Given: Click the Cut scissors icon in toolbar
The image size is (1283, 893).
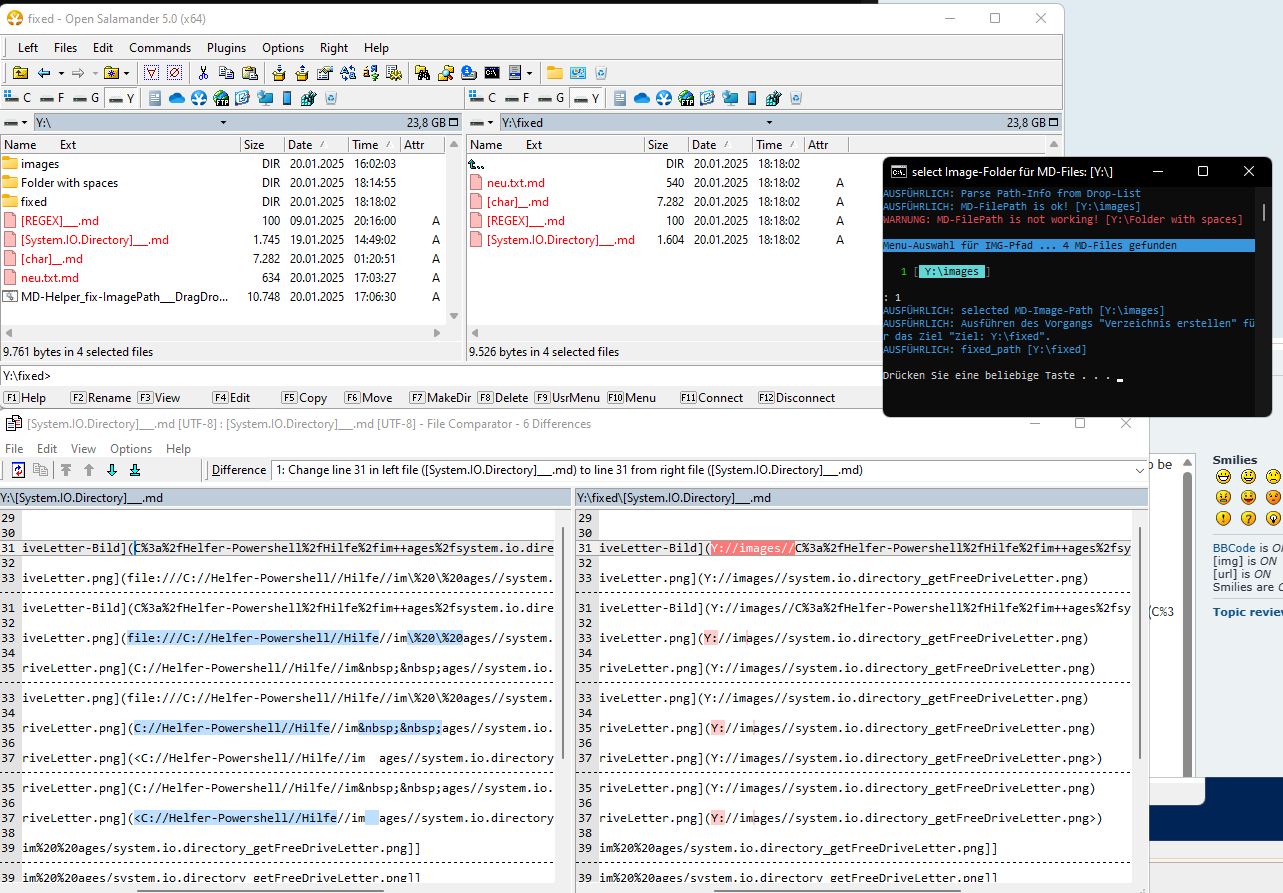Looking at the screenshot, I should click(x=203, y=73).
